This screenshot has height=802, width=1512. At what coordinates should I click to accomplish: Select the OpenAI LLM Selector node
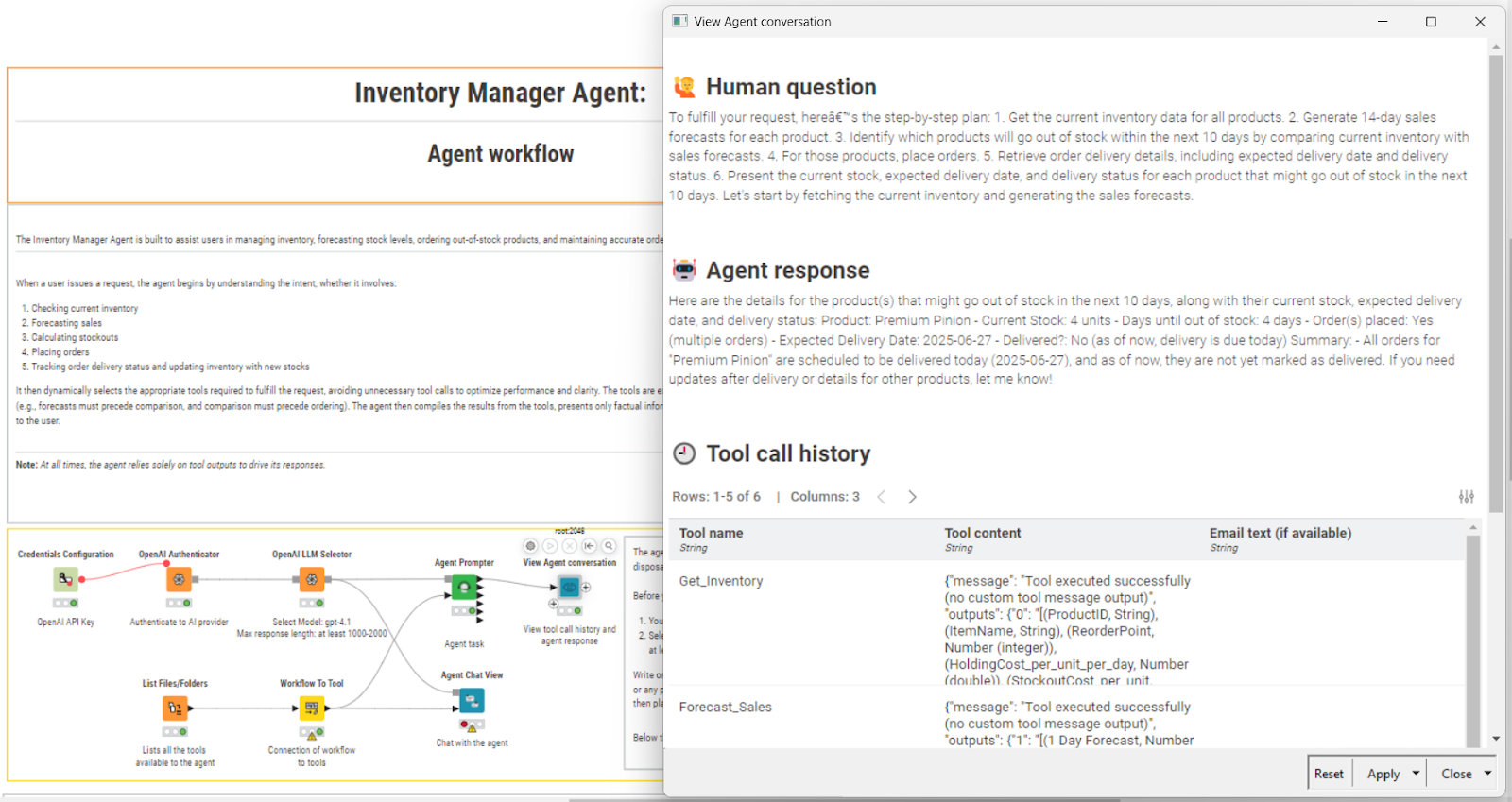pos(312,579)
